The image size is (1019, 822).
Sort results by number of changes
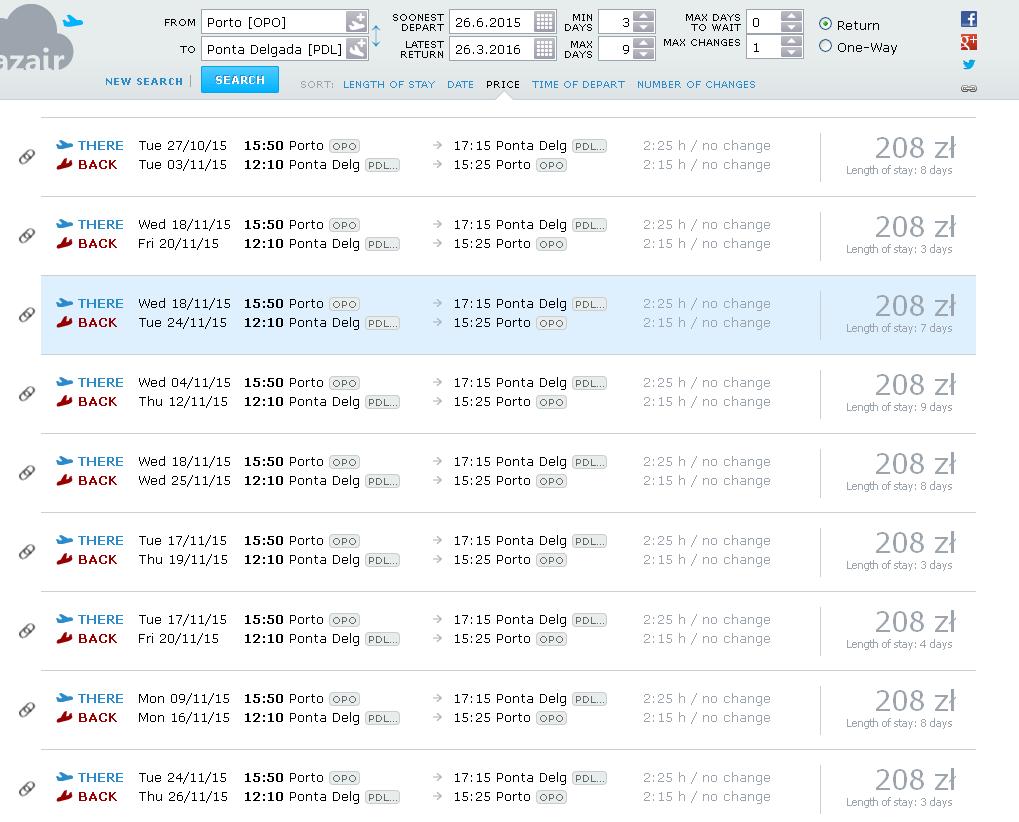696,84
